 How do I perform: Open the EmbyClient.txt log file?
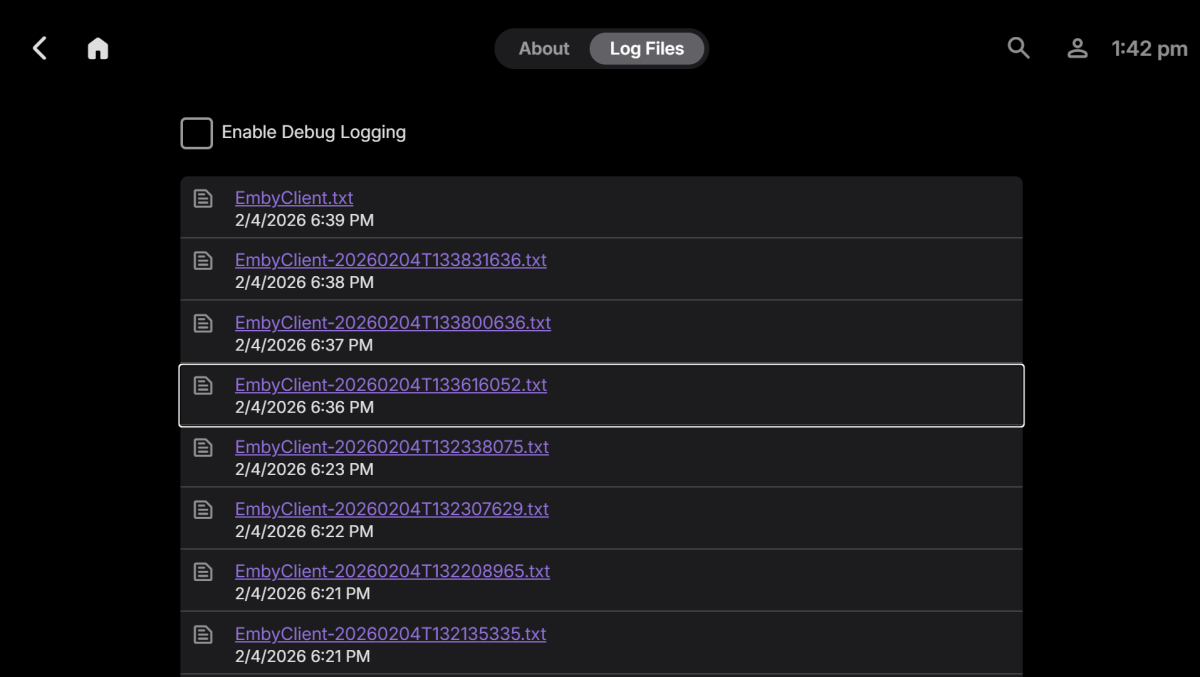(x=293, y=197)
